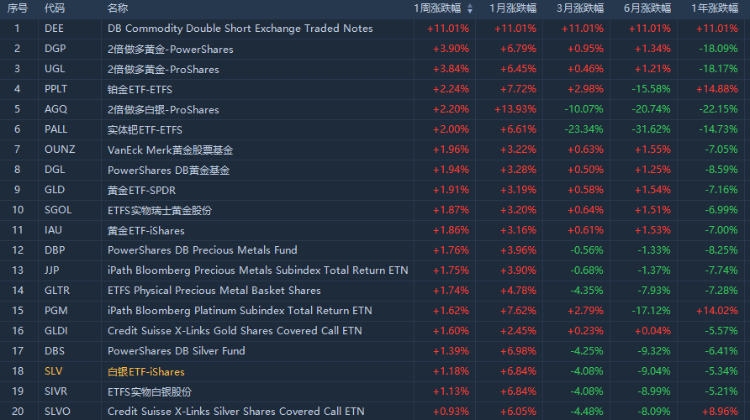Screen dimensions: 750x420
Task: Open the GLD ticker row code
Action: 54,190
